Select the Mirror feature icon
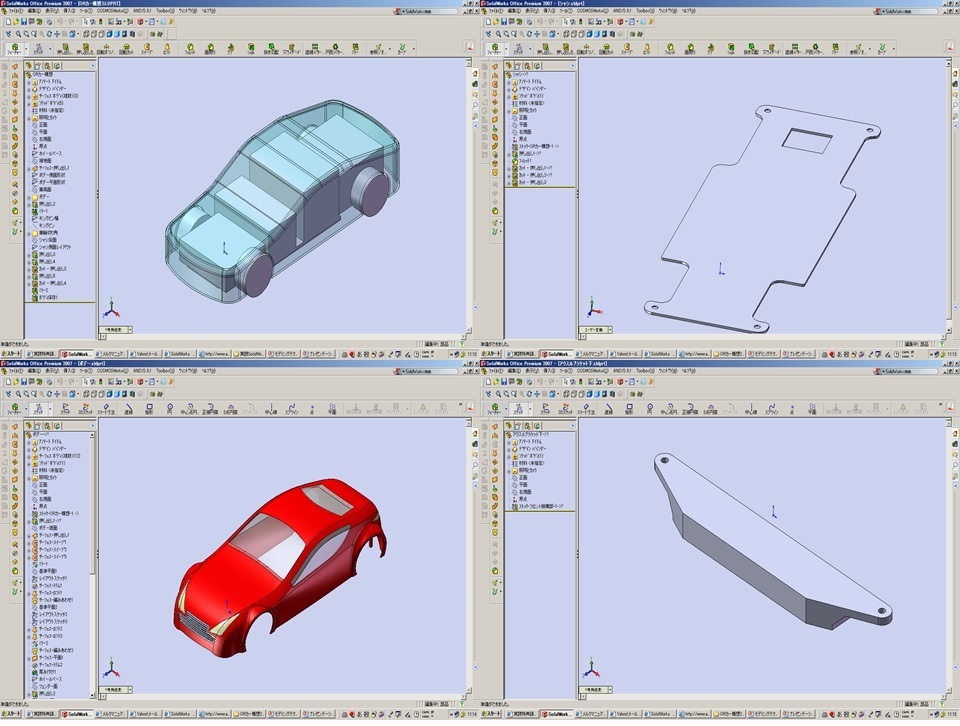The image size is (960, 726). click(357, 47)
